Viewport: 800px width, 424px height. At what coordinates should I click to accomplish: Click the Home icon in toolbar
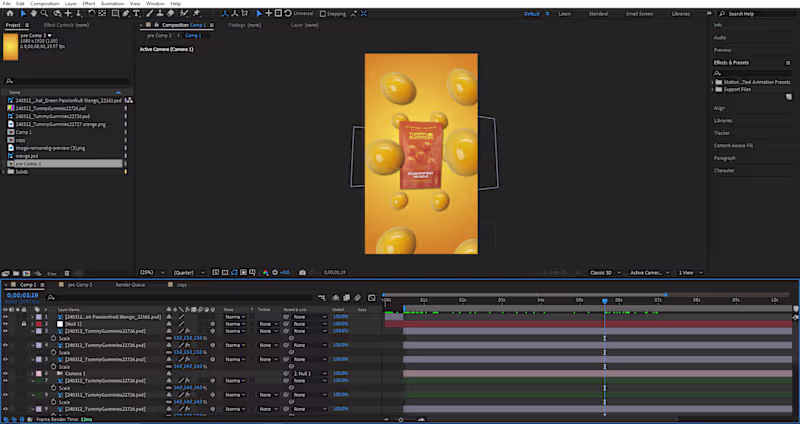click(10, 13)
